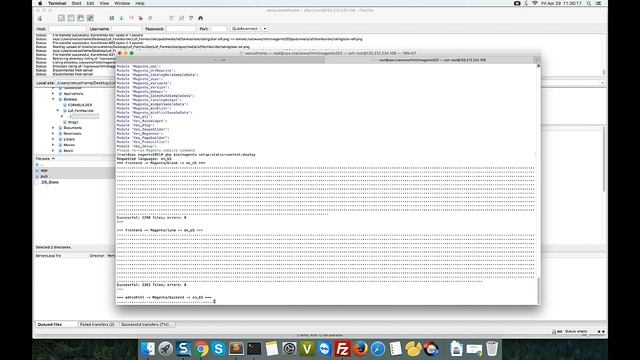Viewport: 640px width, 360px height.
Task: Select the second Terminal ssh tab
Action: pyautogui.click(x=432, y=60)
